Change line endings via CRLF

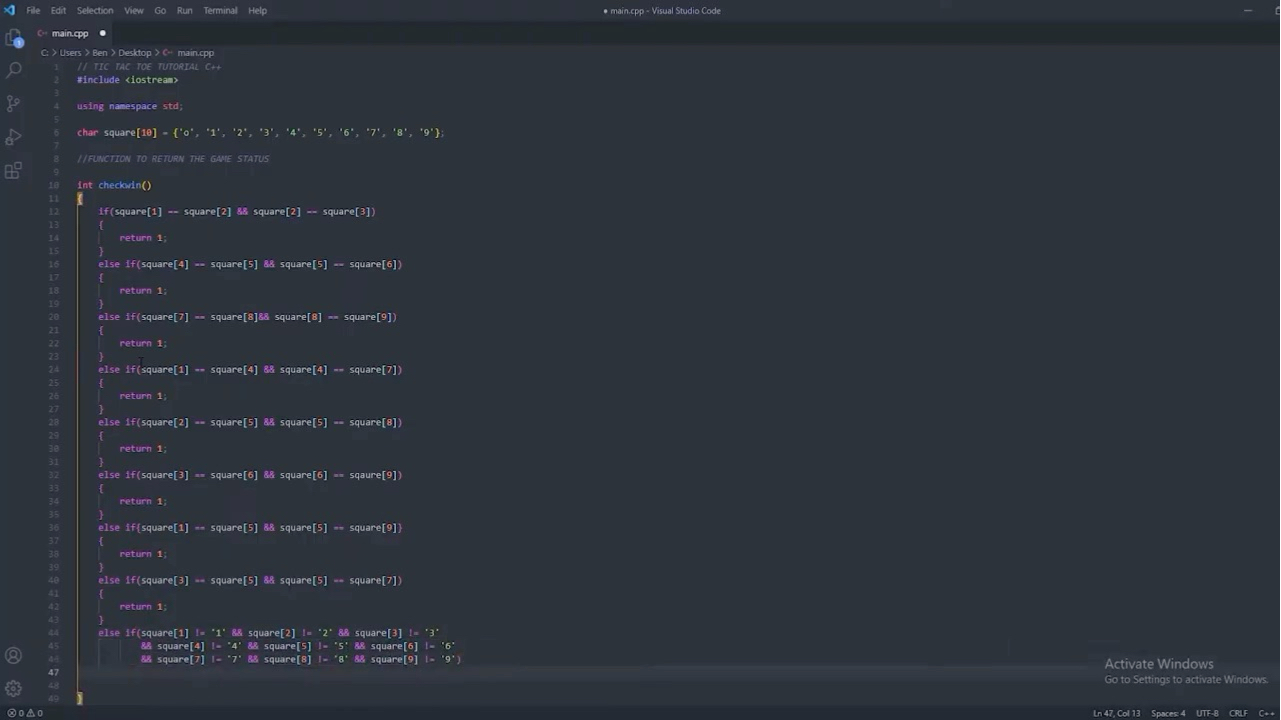click(1238, 713)
